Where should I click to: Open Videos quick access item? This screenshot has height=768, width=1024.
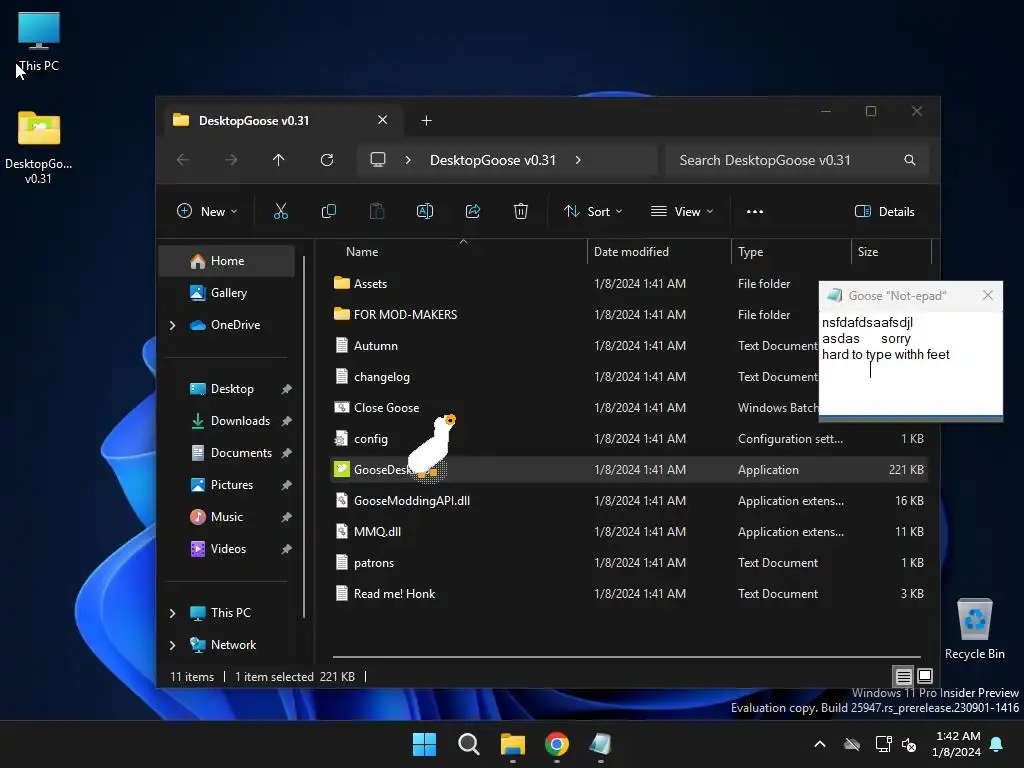pos(228,549)
